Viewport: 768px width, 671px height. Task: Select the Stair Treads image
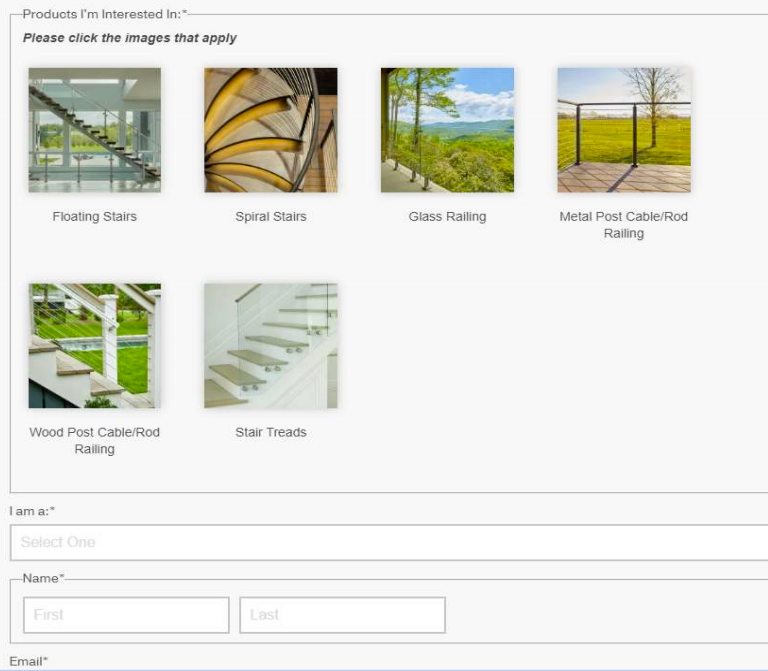pos(271,346)
